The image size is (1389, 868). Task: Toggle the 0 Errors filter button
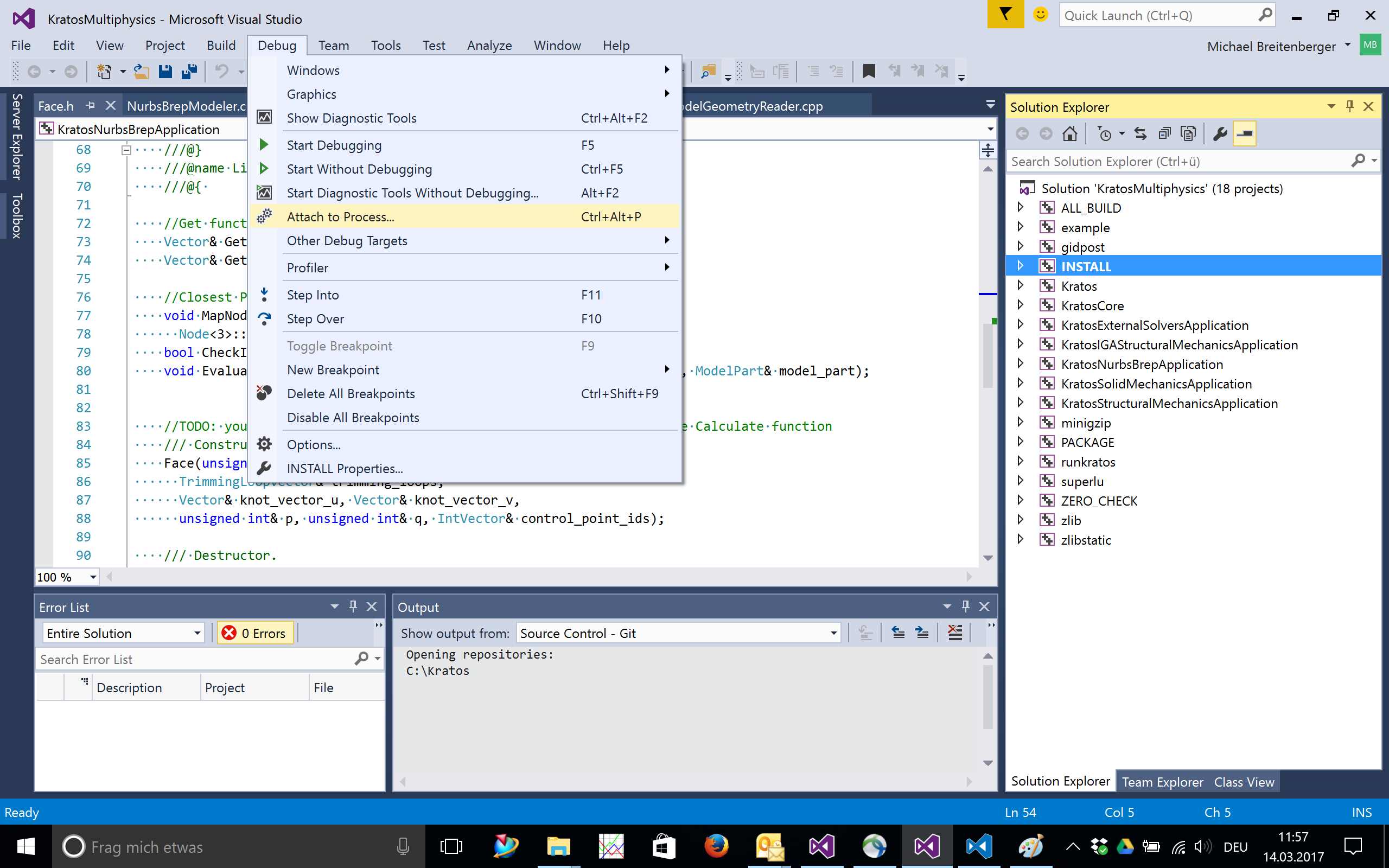pyautogui.click(x=255, y=633)
